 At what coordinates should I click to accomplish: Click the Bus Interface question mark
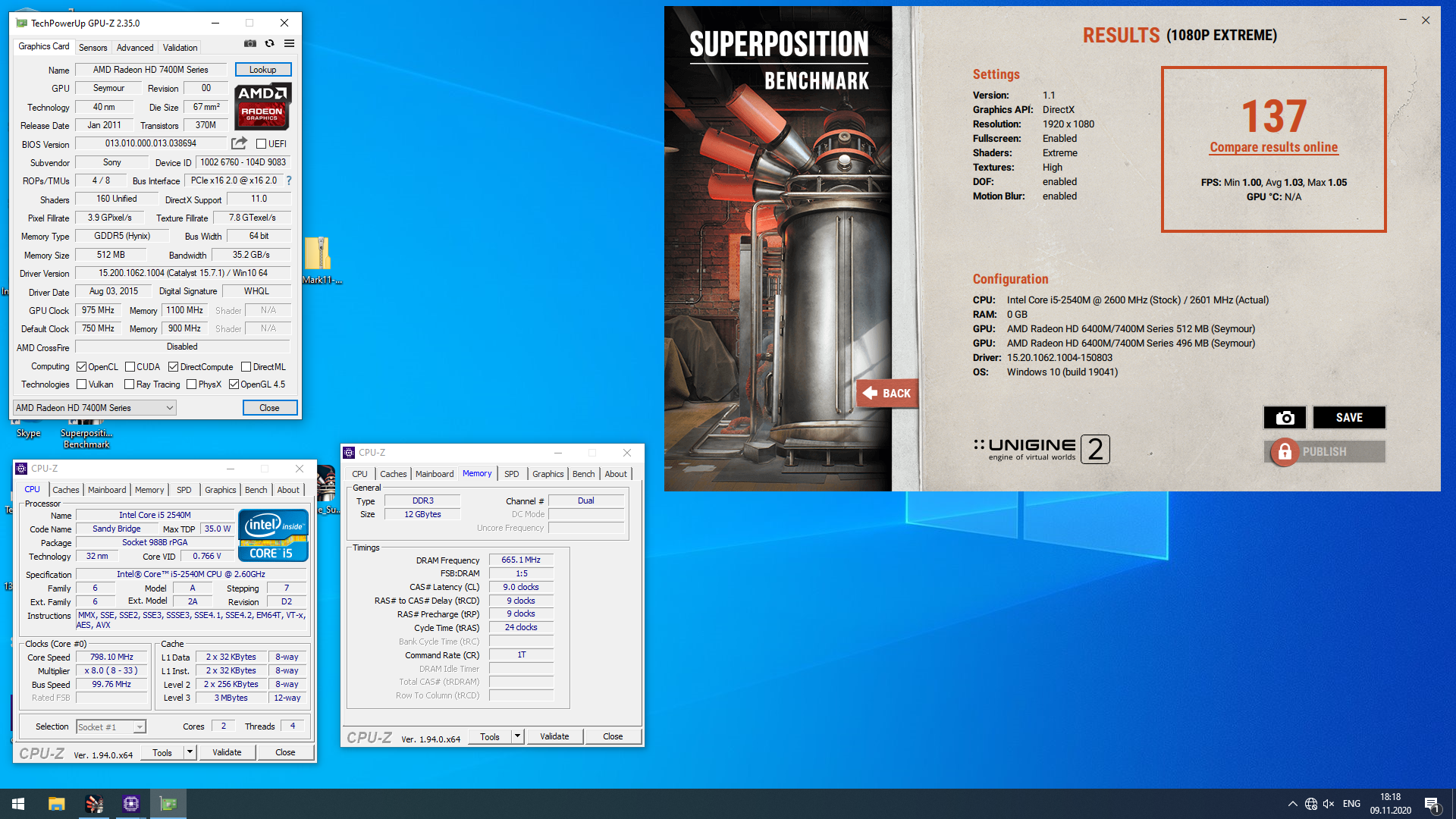pos(289,180)
